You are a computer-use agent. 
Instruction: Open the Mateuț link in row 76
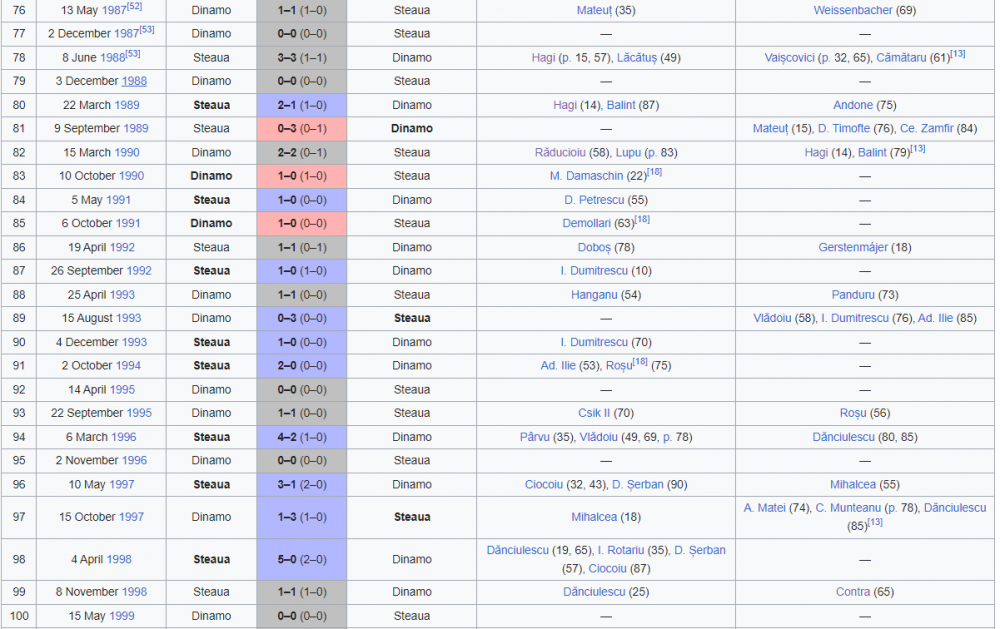(x=594, y=10)
